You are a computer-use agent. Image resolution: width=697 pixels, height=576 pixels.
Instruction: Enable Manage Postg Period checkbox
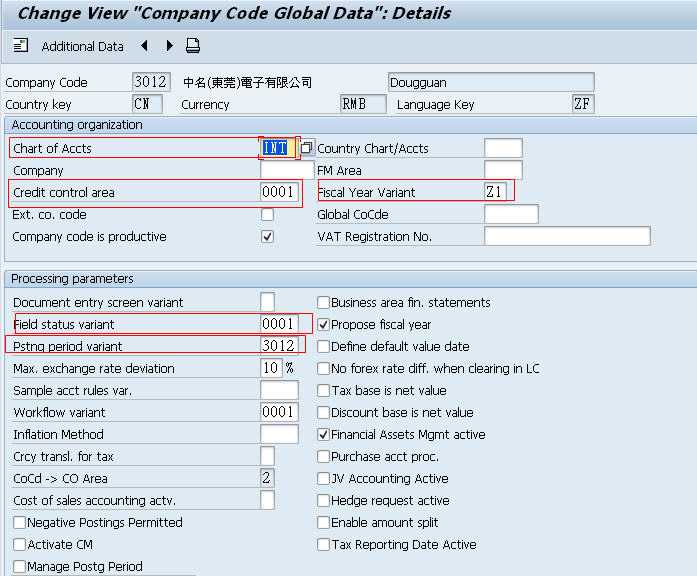pyautogui.click(x=20, y=566)
